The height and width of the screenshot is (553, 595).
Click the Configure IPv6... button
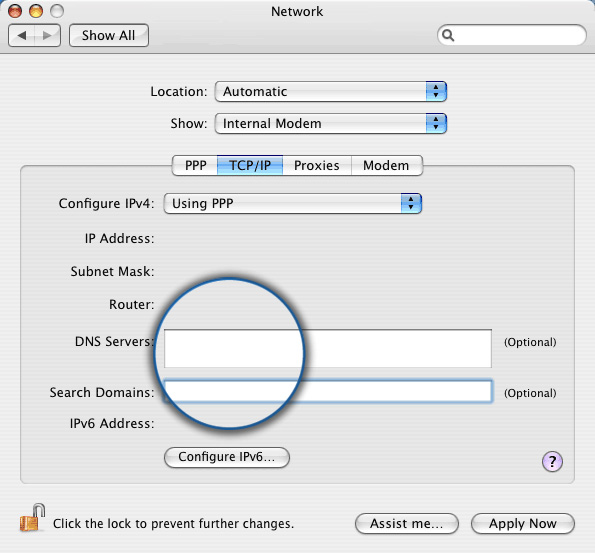[x=227, y=457]
